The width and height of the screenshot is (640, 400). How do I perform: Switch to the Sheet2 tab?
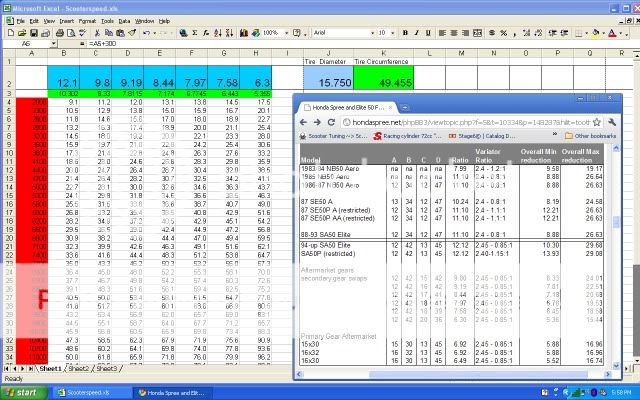[x=80, y=368]
